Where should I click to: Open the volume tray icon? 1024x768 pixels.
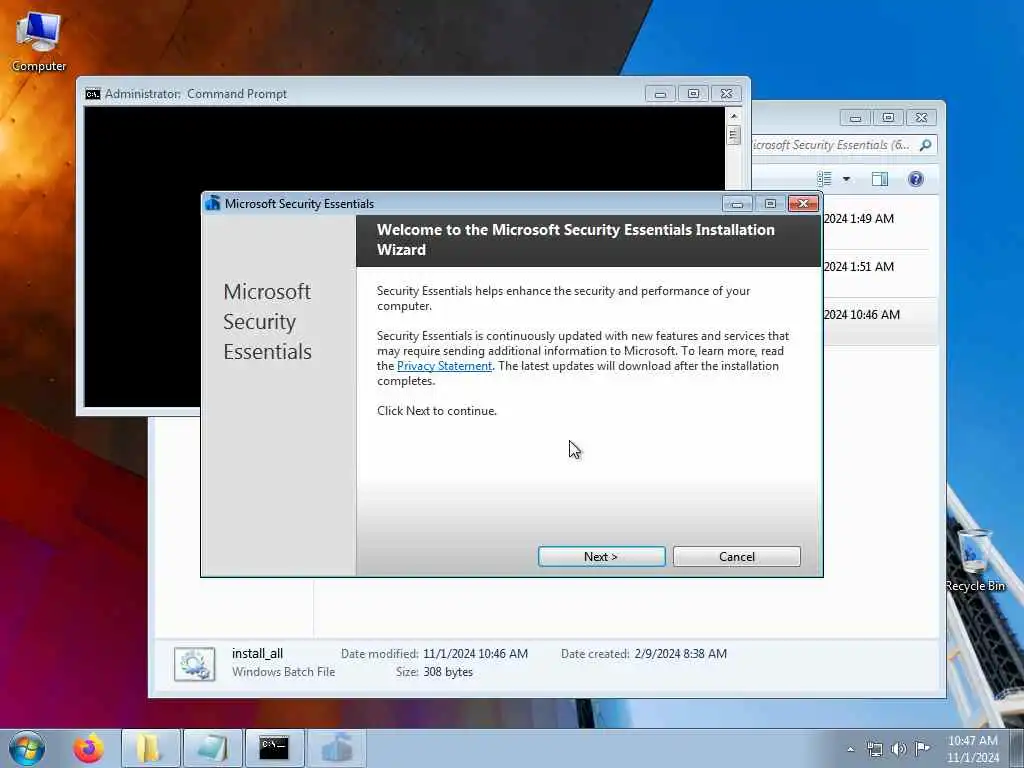[x=899, y=749]
